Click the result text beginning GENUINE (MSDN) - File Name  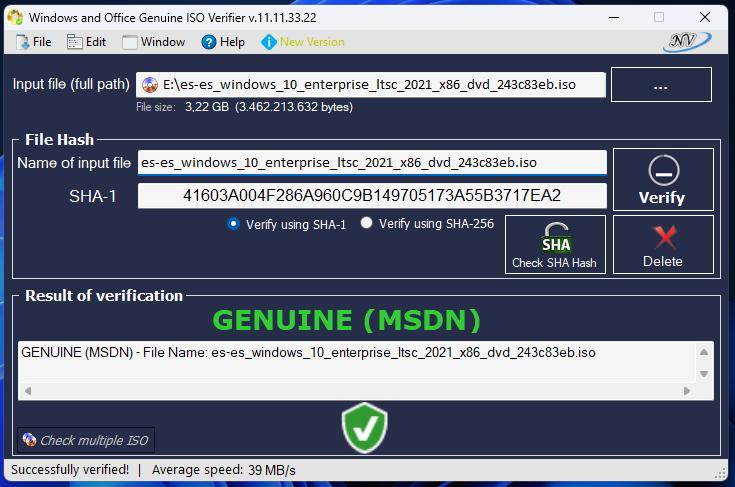308,352
